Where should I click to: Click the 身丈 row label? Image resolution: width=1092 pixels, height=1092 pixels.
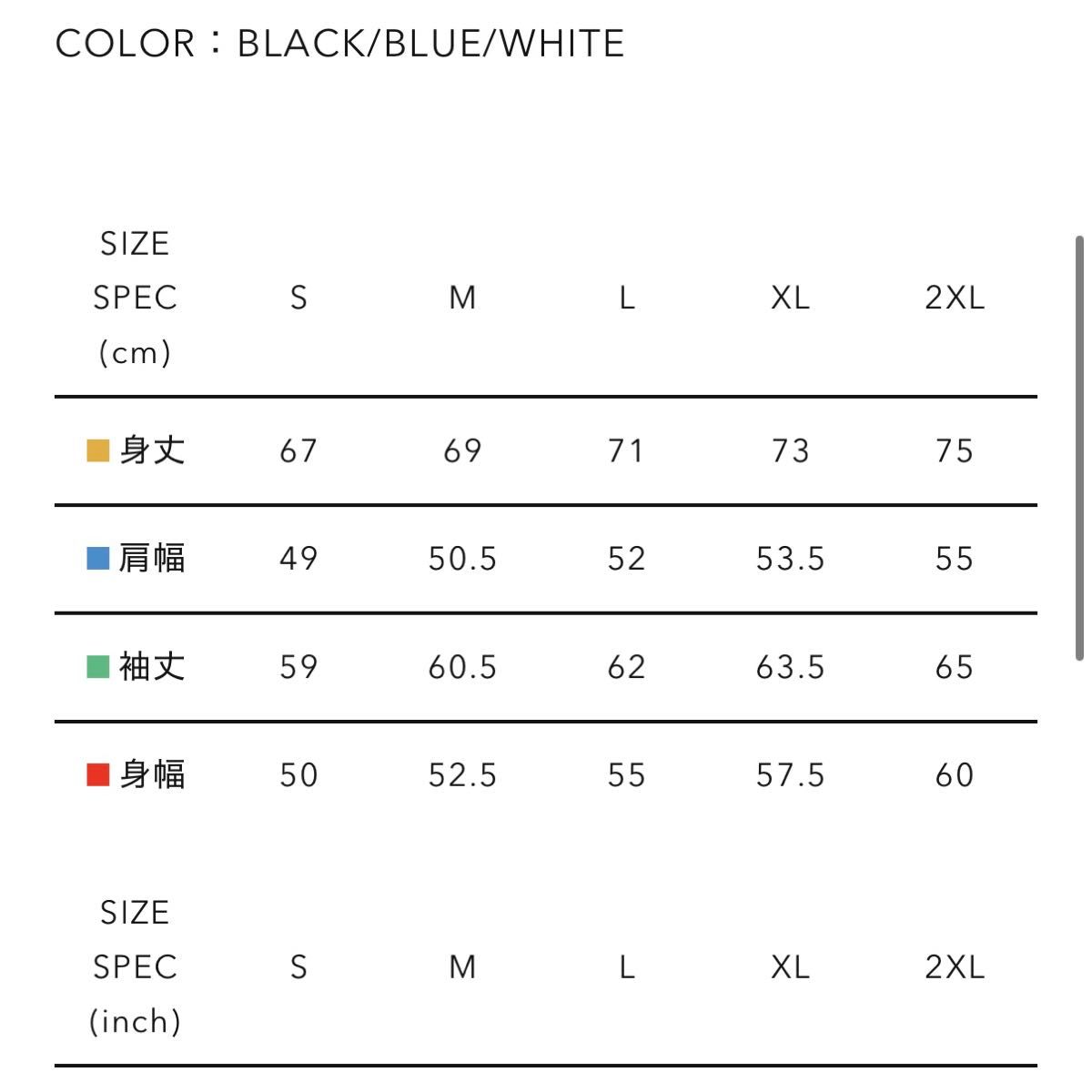[152, 450]
